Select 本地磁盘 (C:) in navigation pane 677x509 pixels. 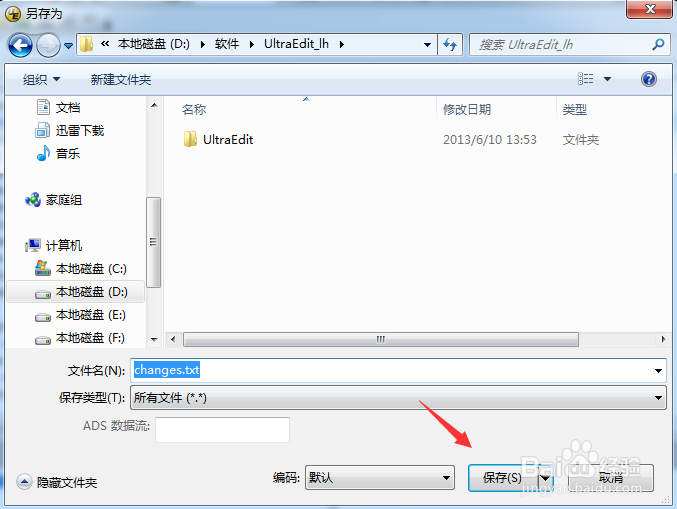(x=81, y=269)
